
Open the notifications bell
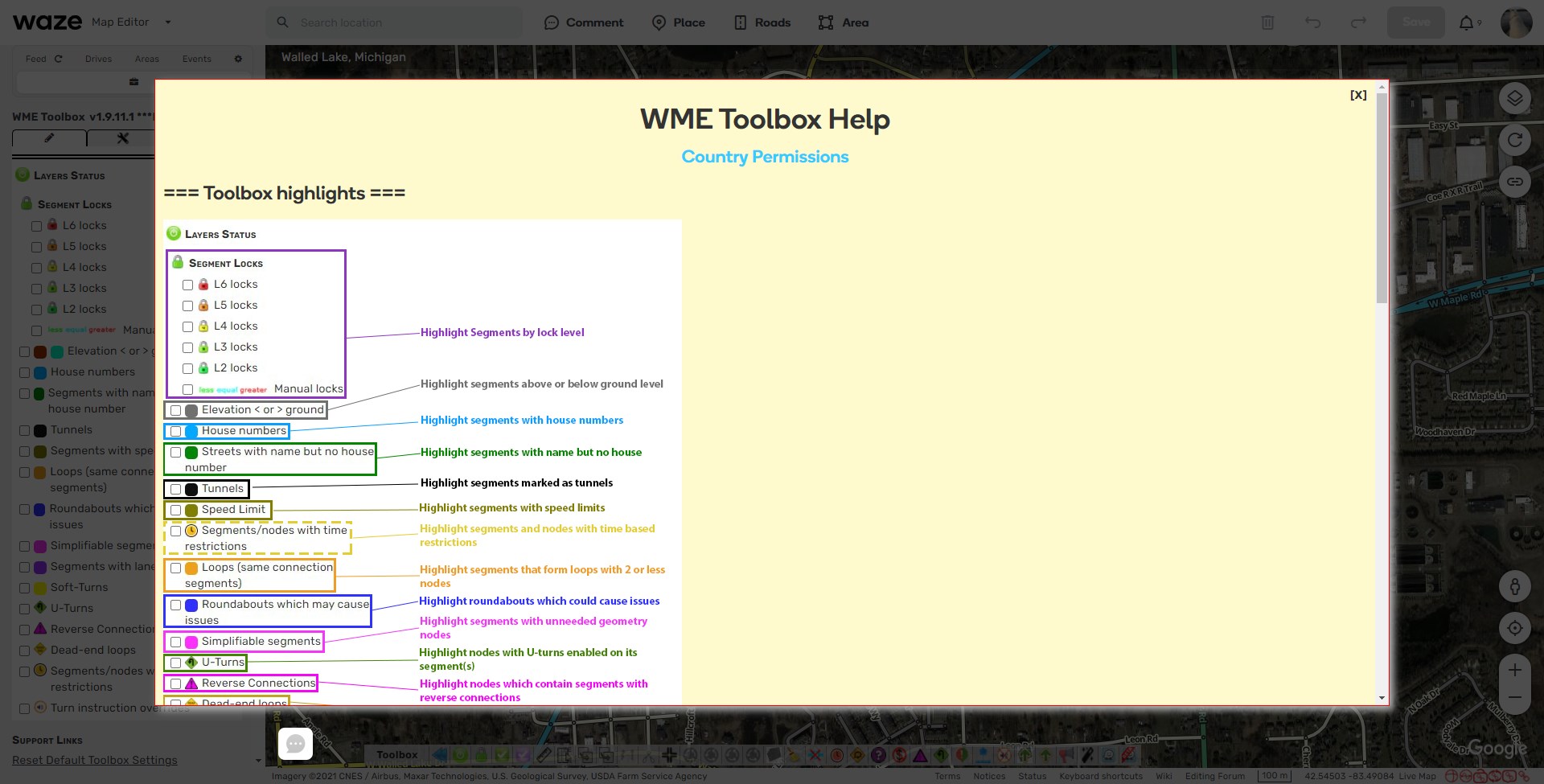(x=1467, y=23)
